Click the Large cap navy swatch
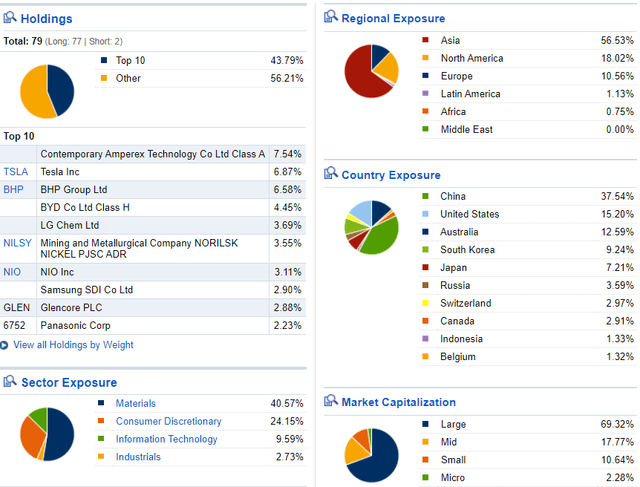Viewport: 640px width, 487px height. coord(425,424)
